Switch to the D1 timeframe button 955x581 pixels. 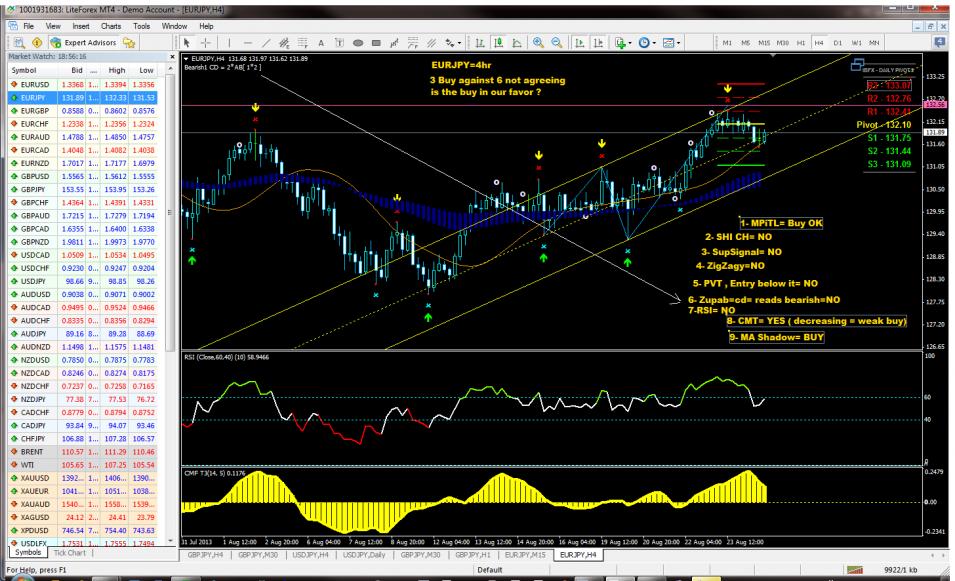838,44
